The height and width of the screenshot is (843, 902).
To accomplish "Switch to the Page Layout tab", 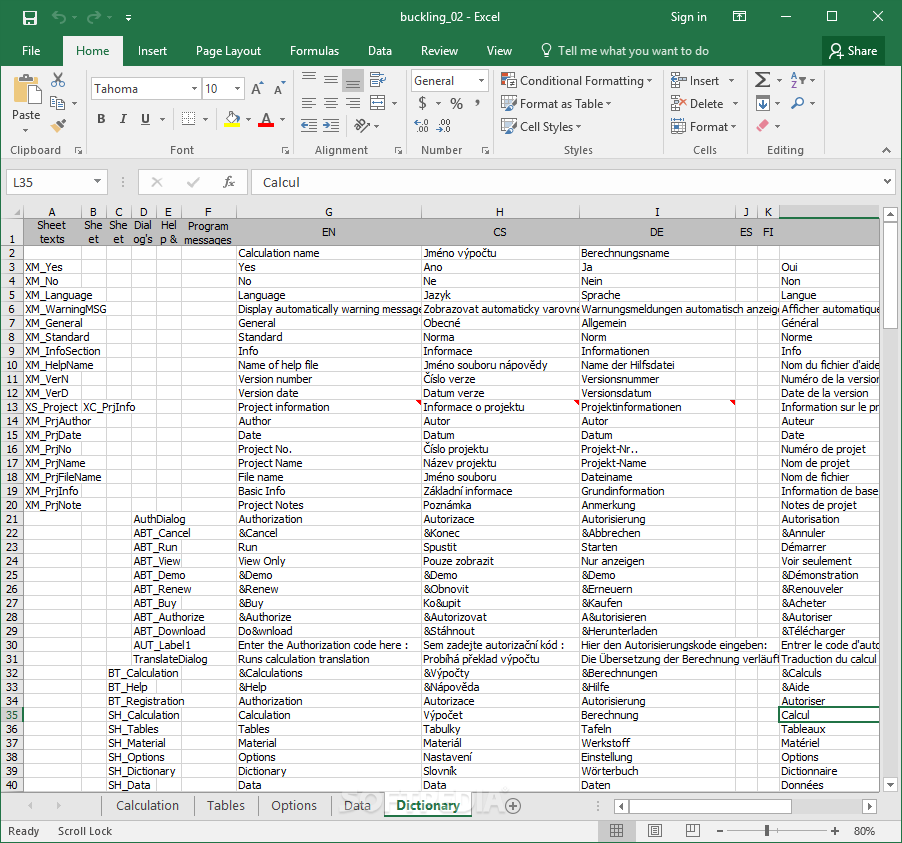I will (x=228, y=51).
